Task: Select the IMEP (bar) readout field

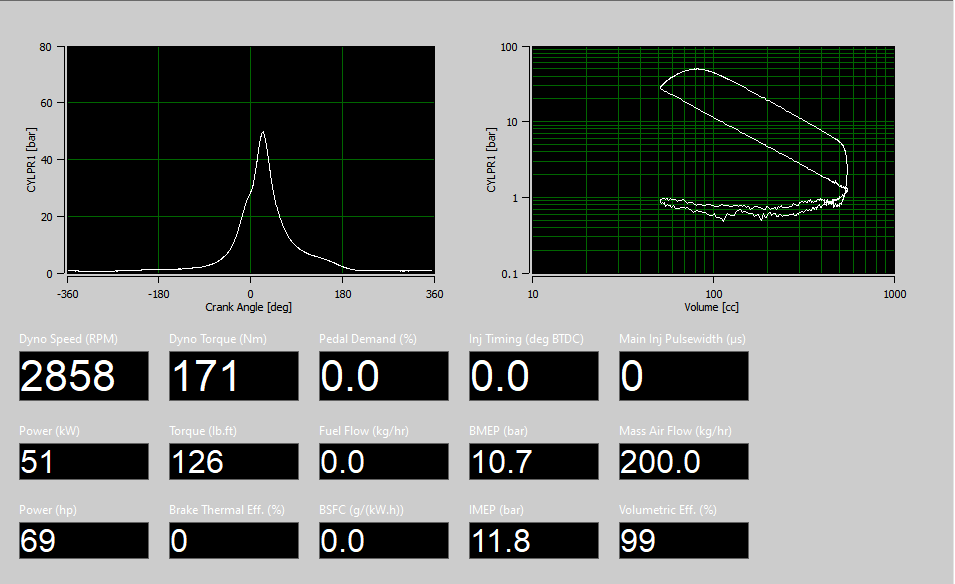Action: [533, 540]
